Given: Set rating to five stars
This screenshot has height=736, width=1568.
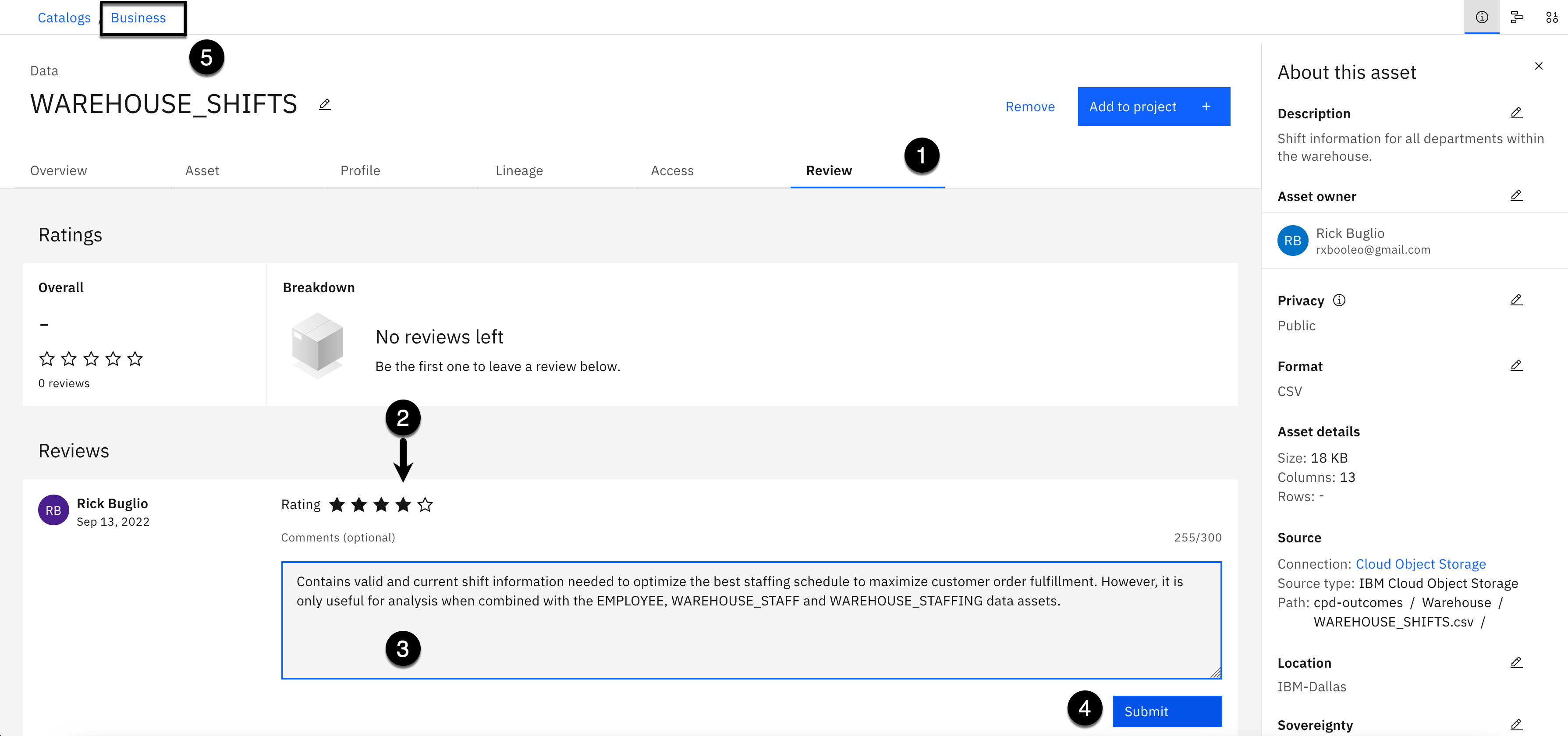Looking at the screenshot, I should click(426, 505).
